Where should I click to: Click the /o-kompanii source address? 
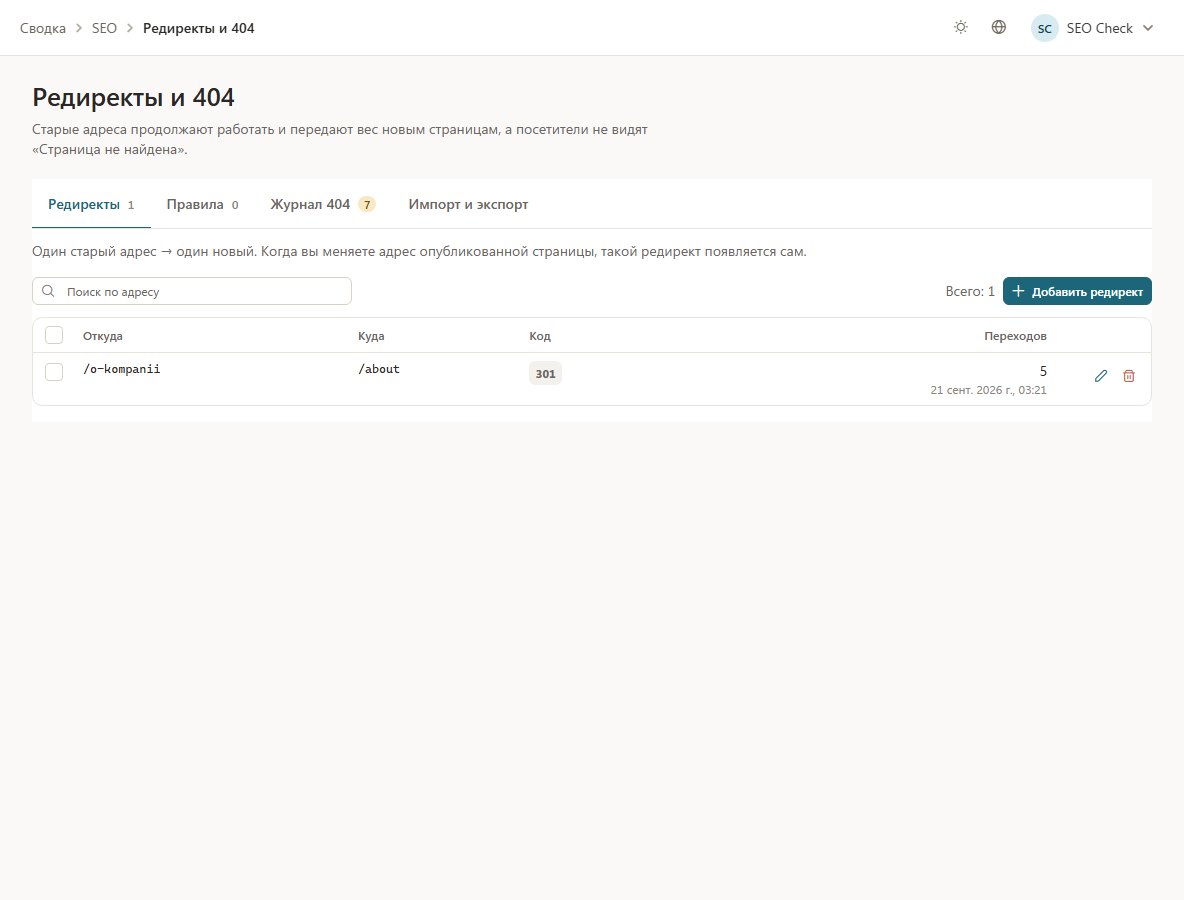click(x=122, y=369)
